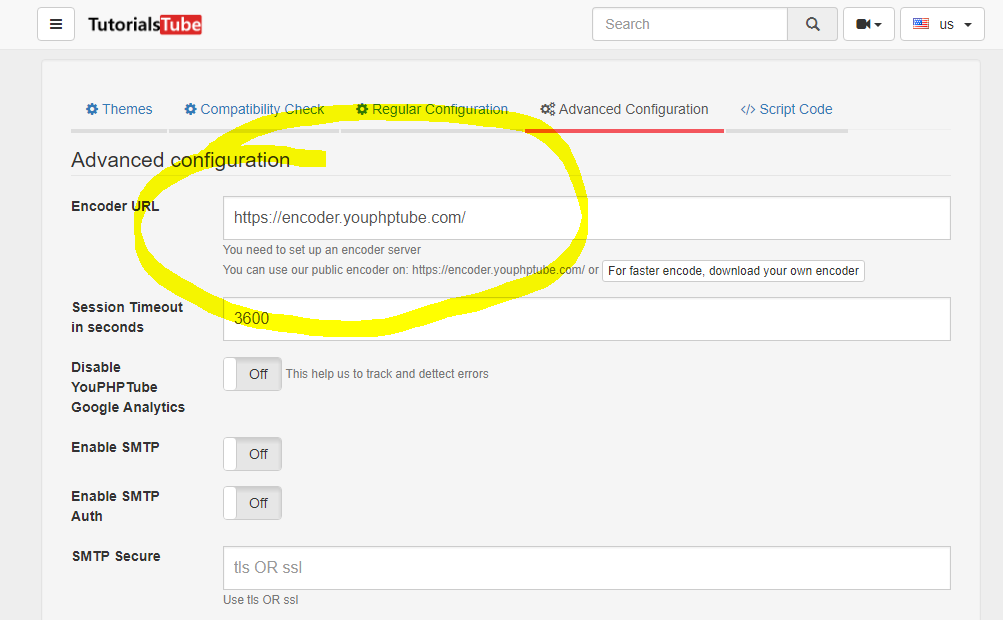1003x620 pixels.
Task: Click 'download your own encoder' button
Action: pyautogui.click(x=733, y=271)
